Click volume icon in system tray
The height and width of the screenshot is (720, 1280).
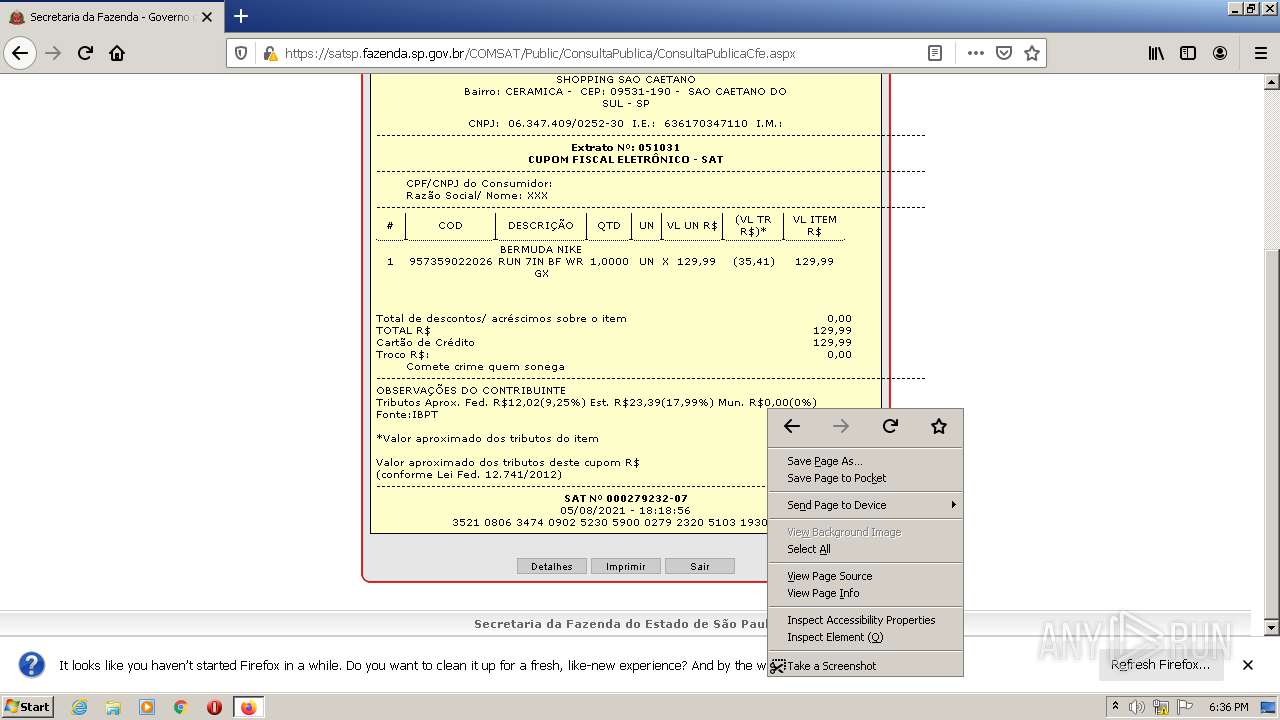point(1136,707)
